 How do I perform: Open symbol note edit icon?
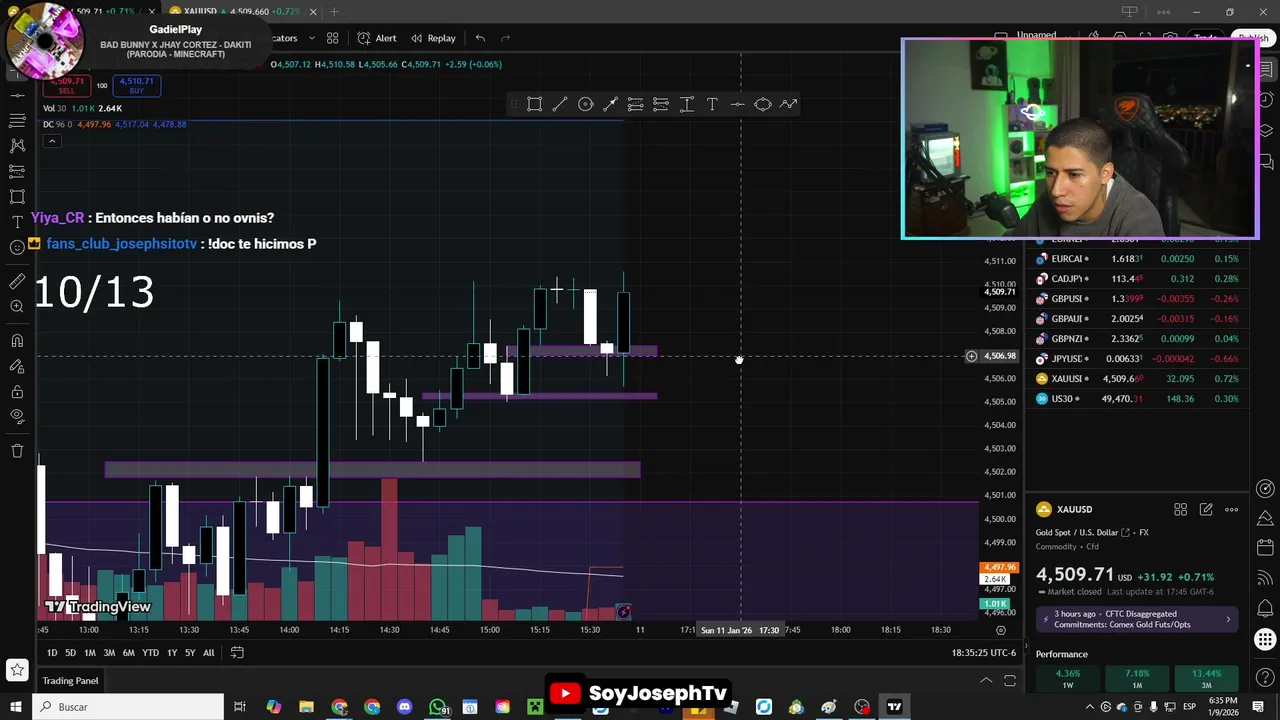tap(1206, 510)
